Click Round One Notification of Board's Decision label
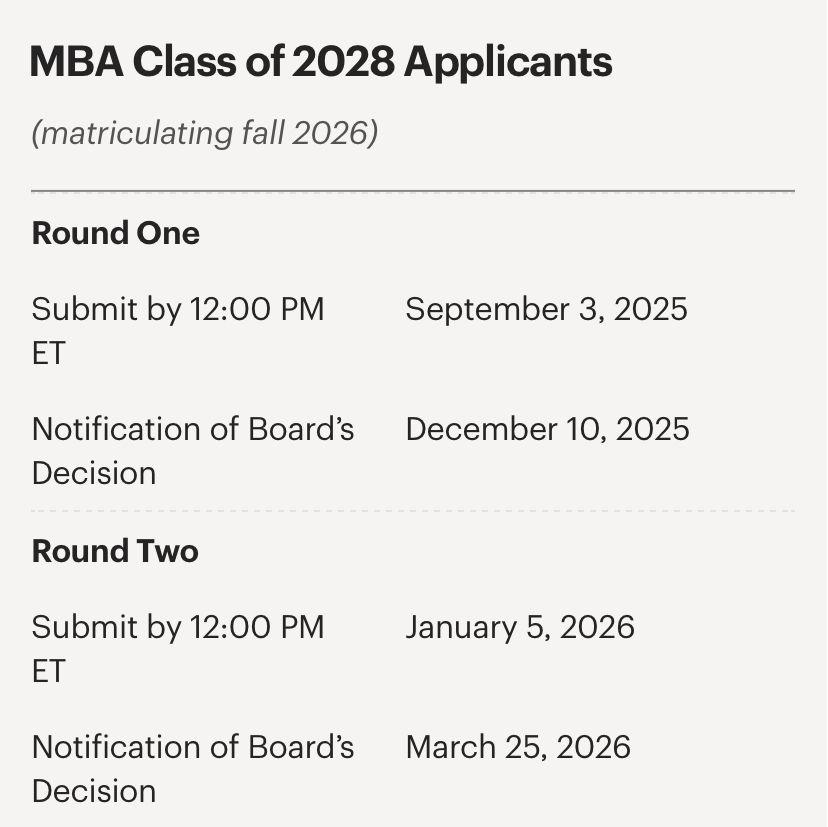828x827 pixels. (x=193, y=450)
